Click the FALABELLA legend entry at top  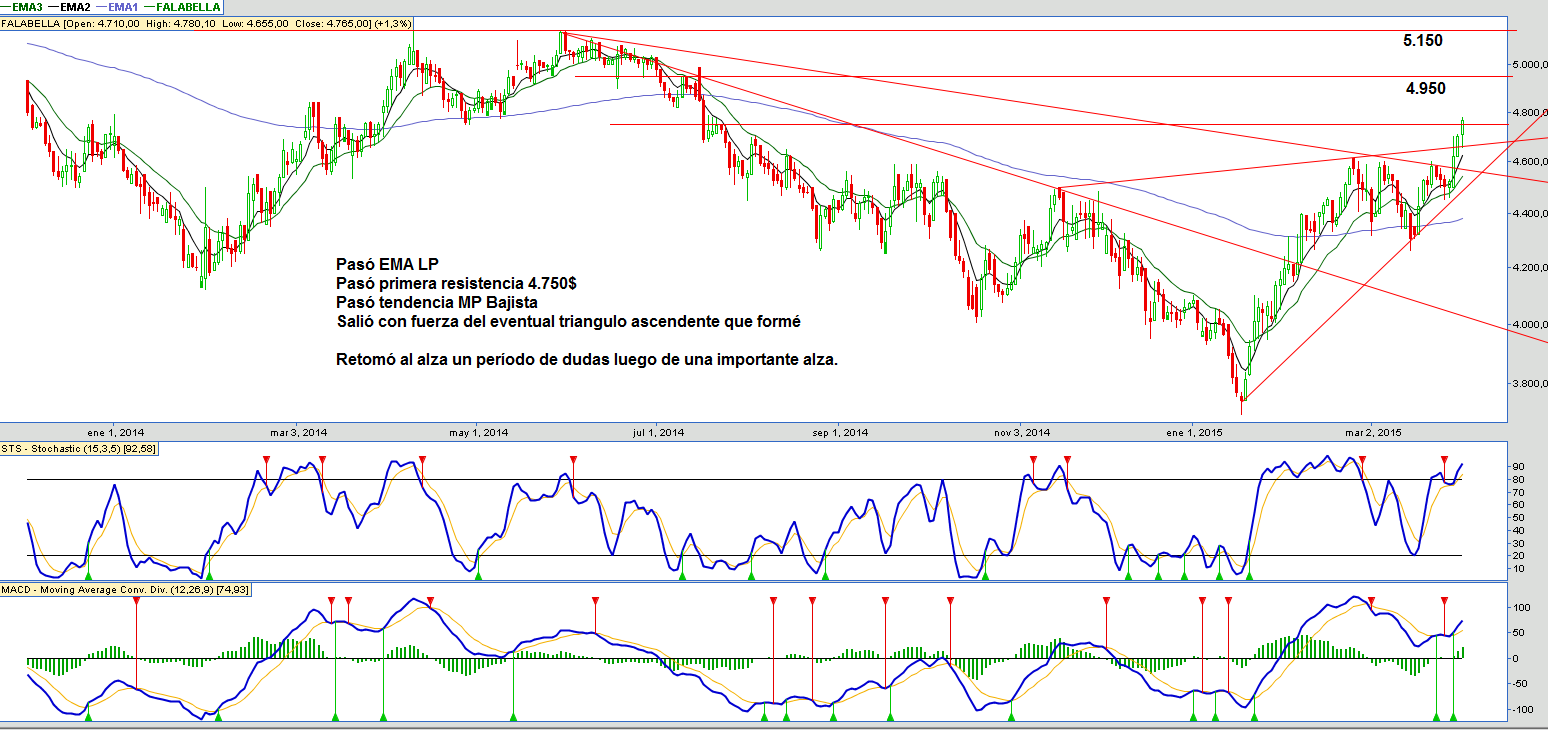(183, 7)
